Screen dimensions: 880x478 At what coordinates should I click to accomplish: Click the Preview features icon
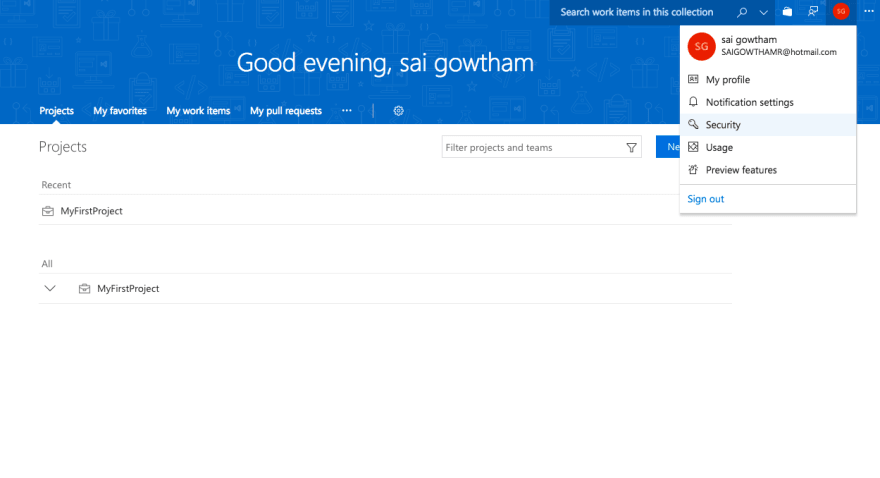(694, 169)
